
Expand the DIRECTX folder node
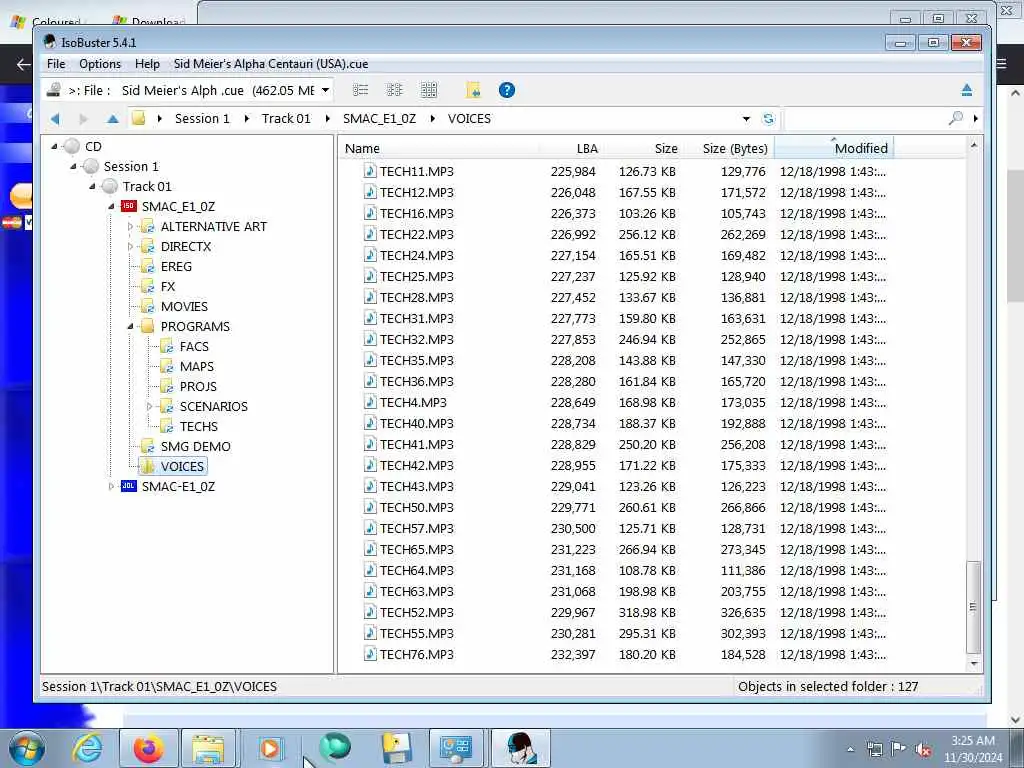[x=130, y=247]
